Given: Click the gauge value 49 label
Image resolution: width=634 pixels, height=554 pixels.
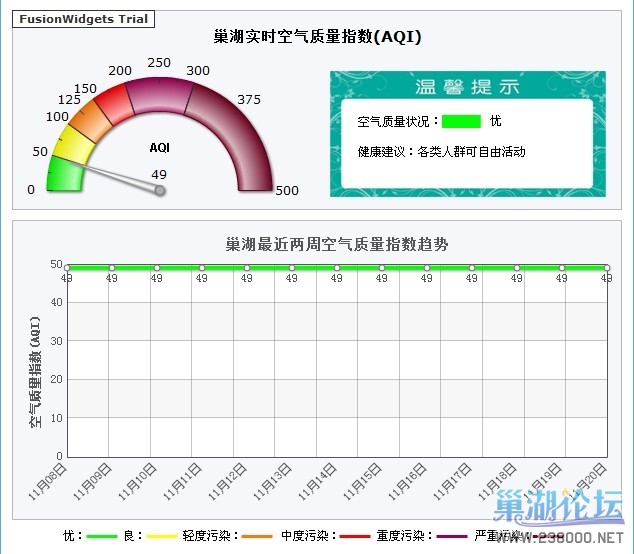Looking at the screenshot, I should pos(159,174).
